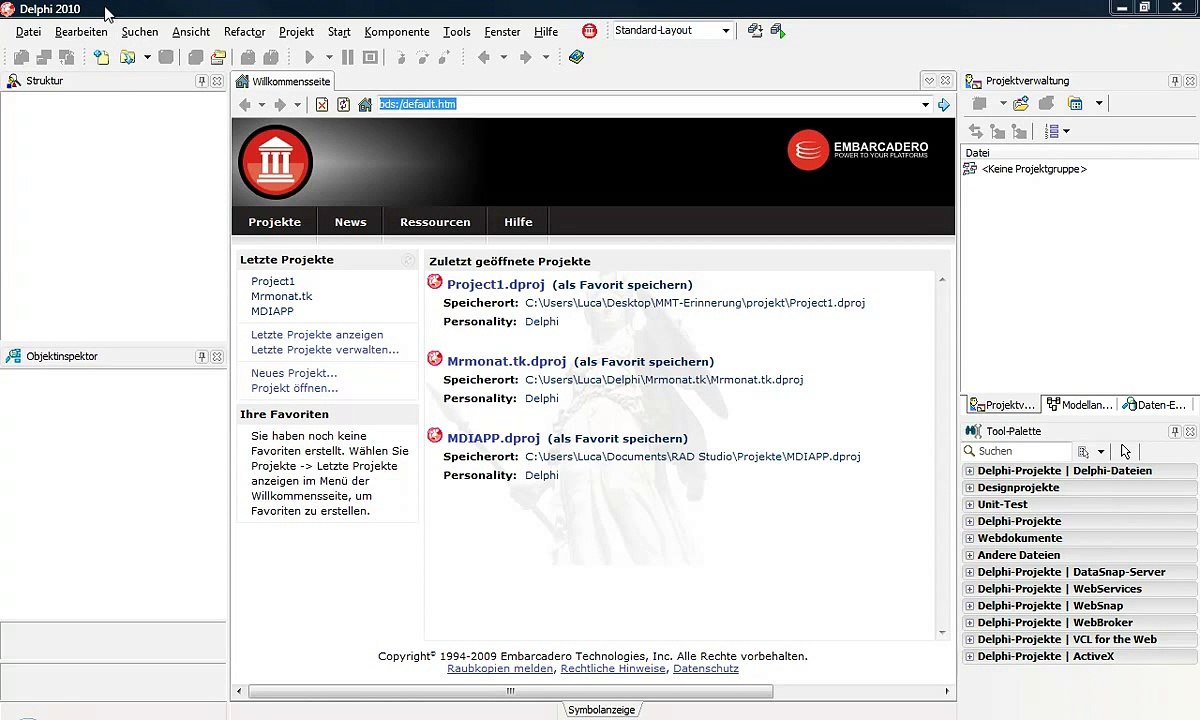The height and width of the screenshot is (720, 1200).
Task: Click the save desktop layout icon
Action: (755, 31)
